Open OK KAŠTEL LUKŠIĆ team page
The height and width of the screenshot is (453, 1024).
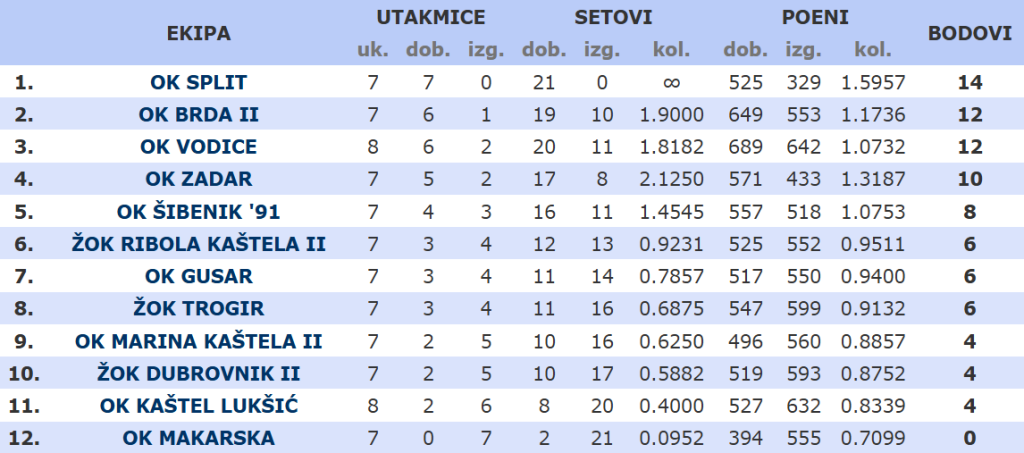click(x=198, y=406)
